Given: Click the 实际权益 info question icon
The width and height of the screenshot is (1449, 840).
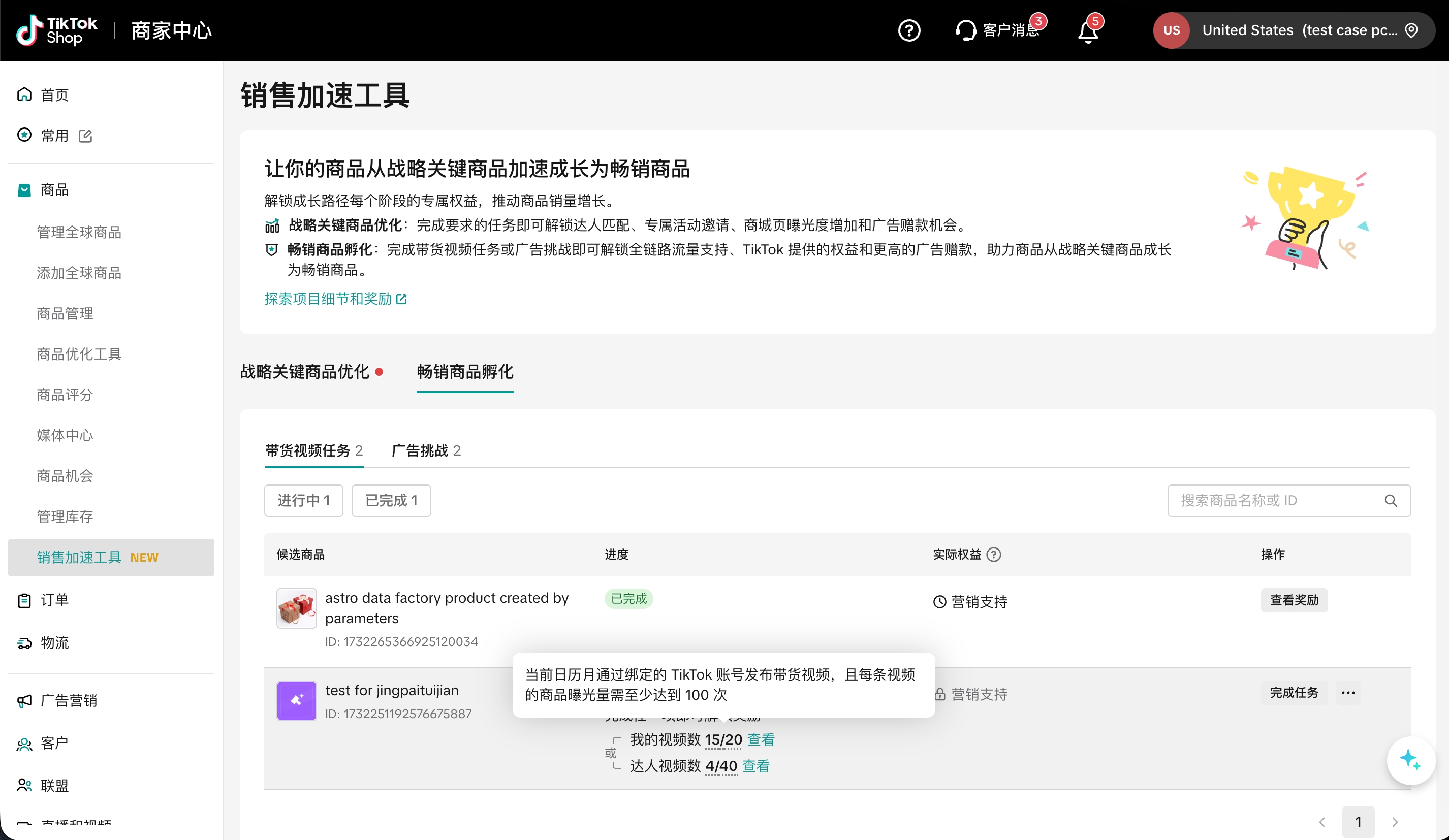Looking at the screenshot, I should tap(994, 554).
